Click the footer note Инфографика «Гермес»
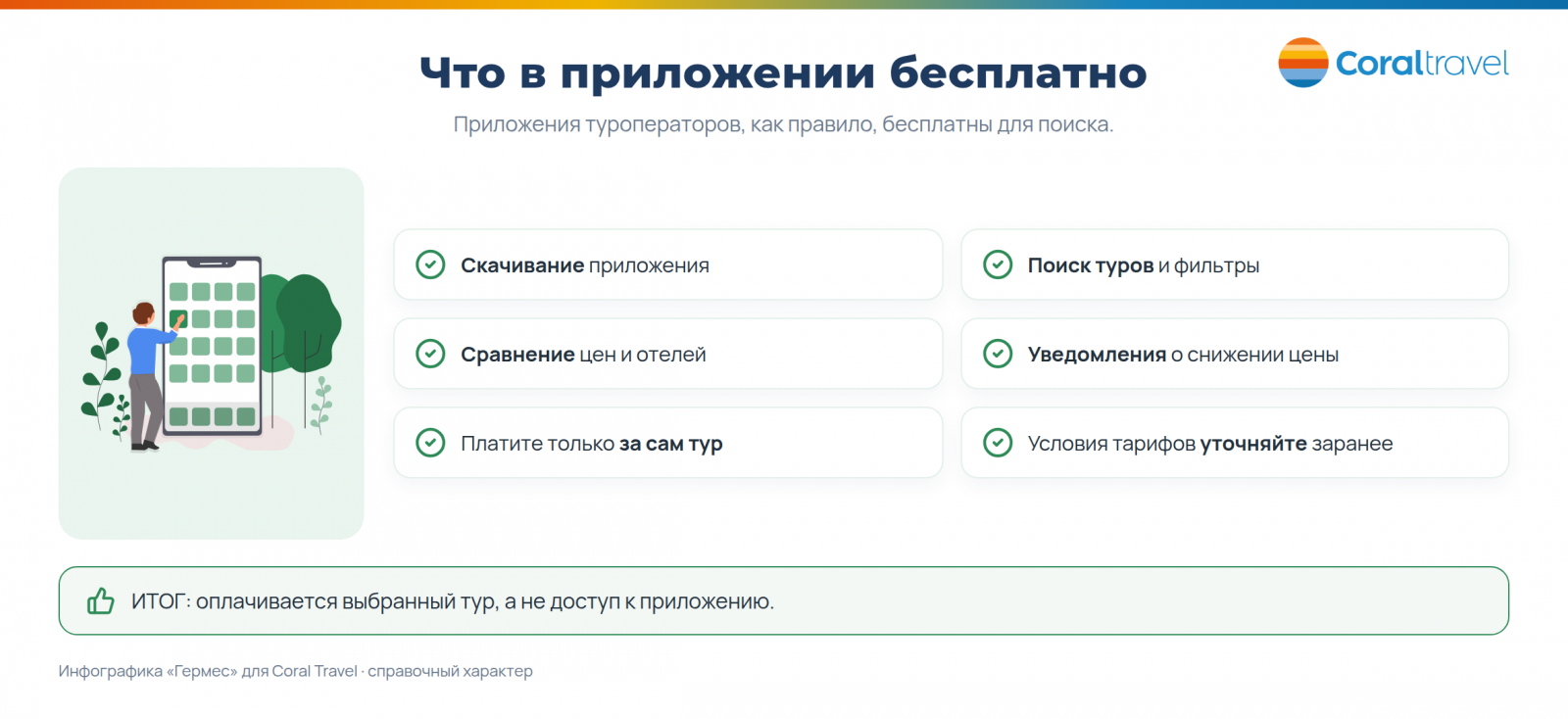 coord(295,671)
